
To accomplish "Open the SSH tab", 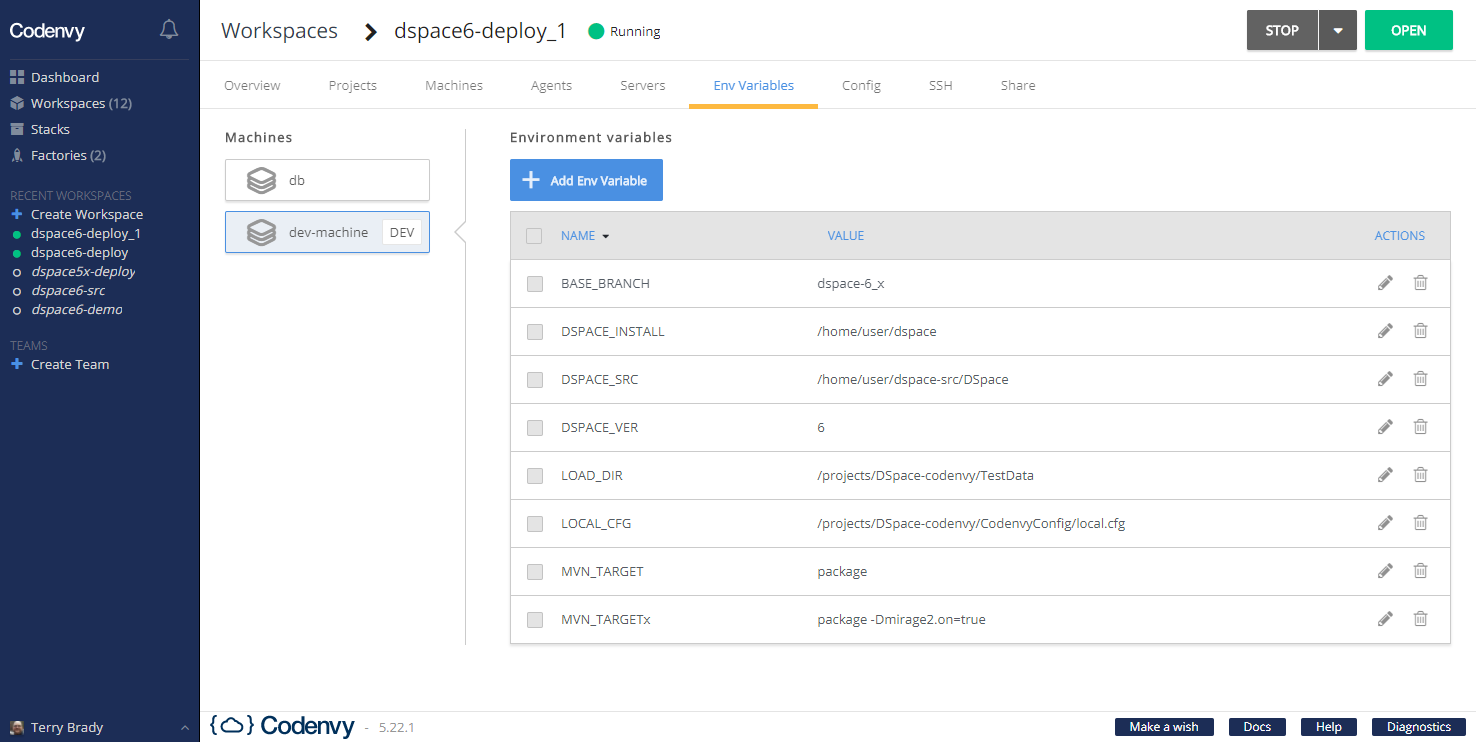I will (941, 85).
